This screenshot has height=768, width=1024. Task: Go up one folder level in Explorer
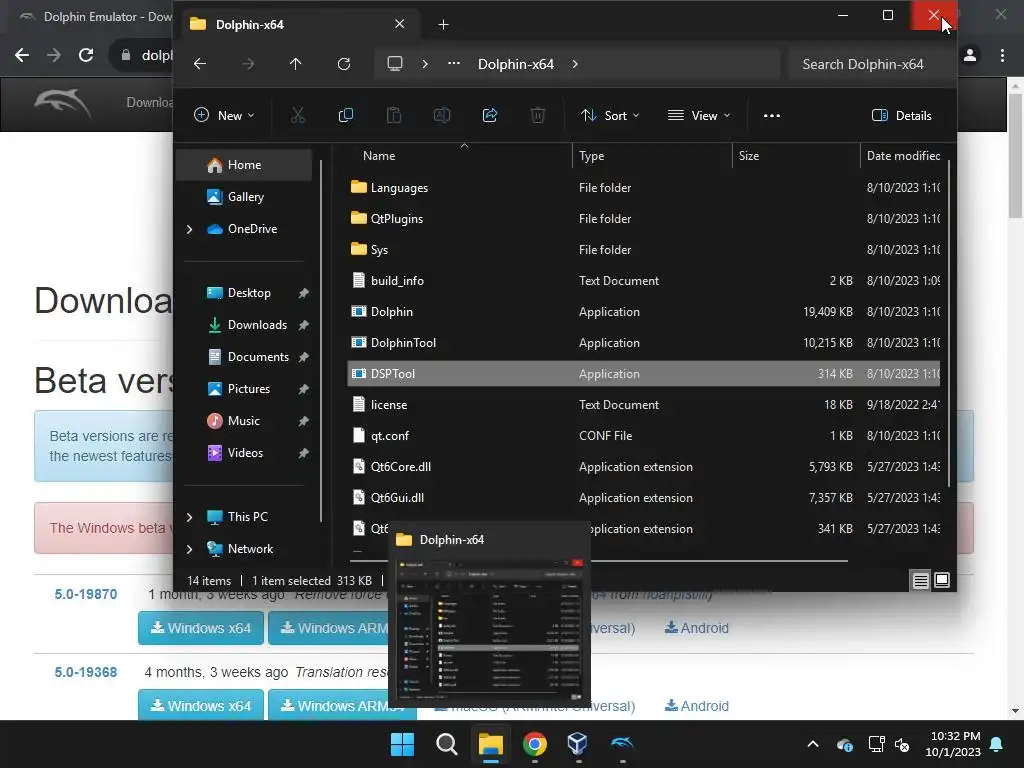click(295, 64)
